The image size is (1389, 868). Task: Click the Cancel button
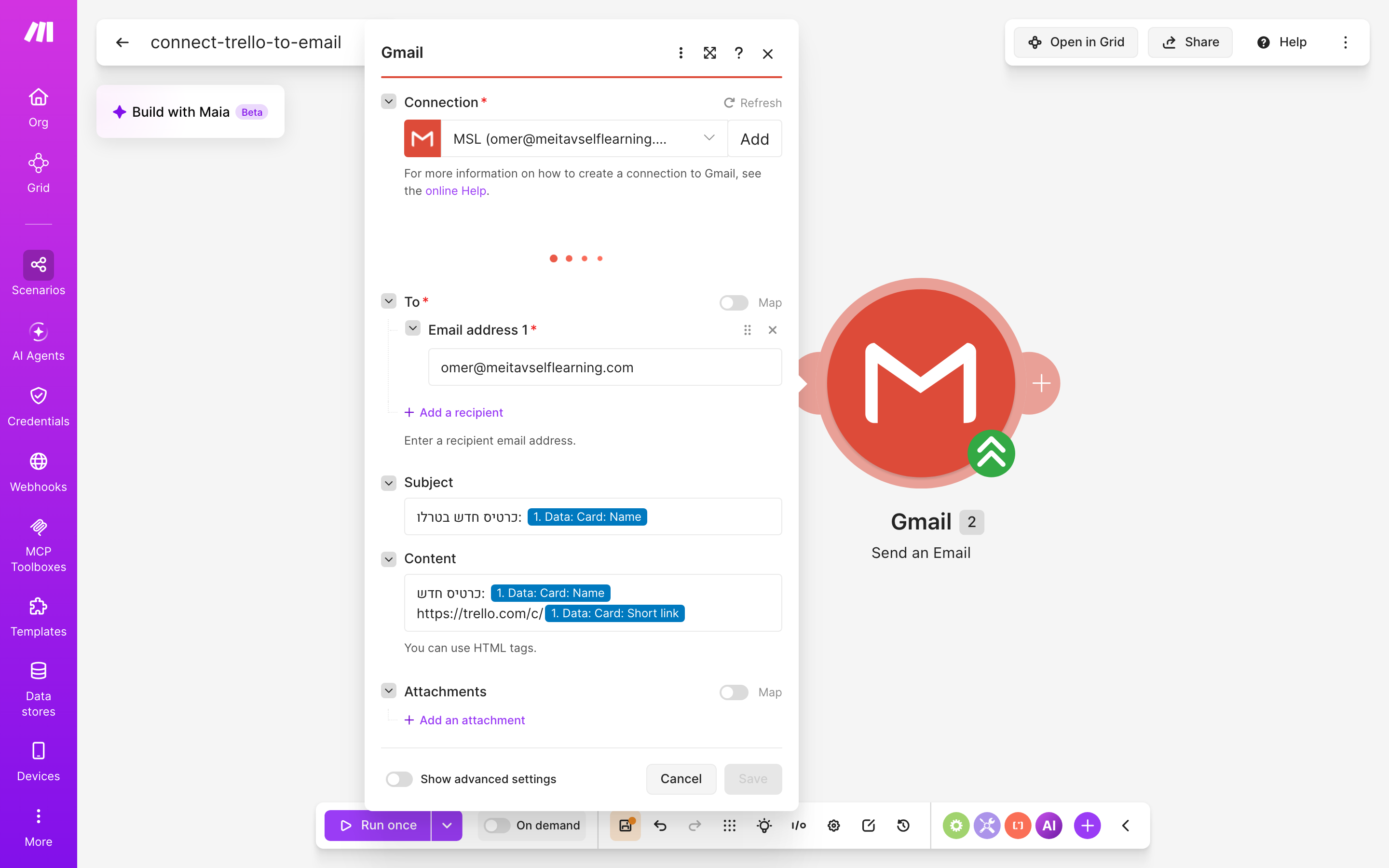tap(681, 779)
